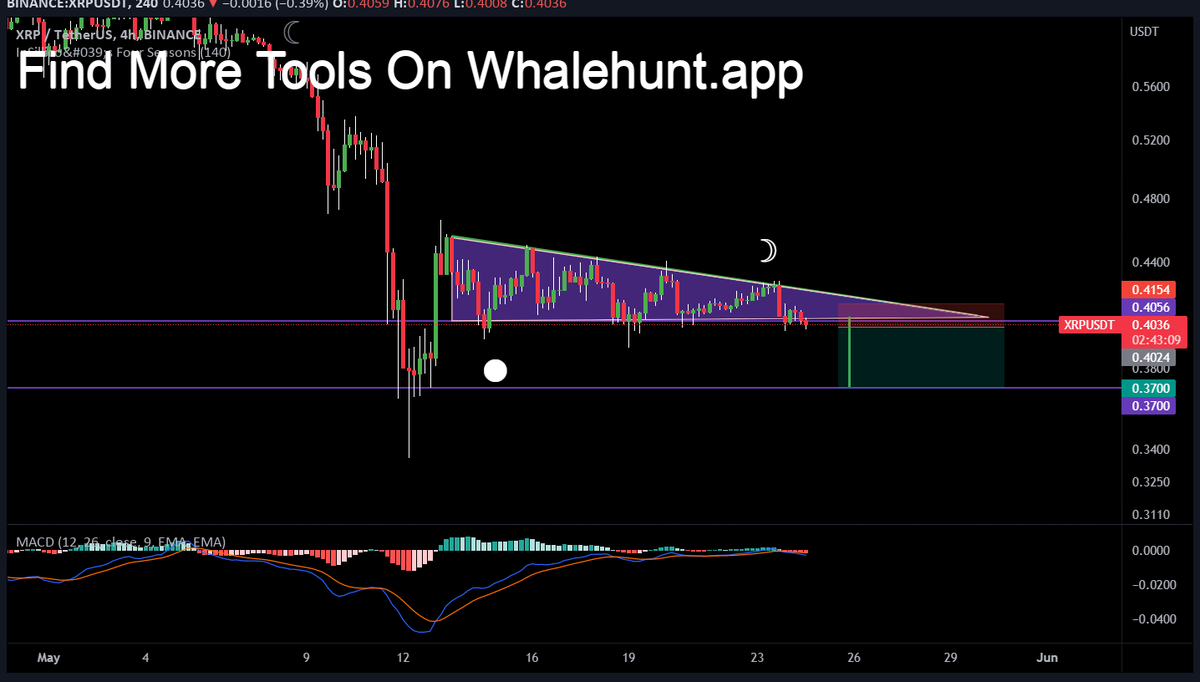The width and height of the screenshot is (1200, 682).
Task: Click the 26 date label on the time axis
Action: 853,658
